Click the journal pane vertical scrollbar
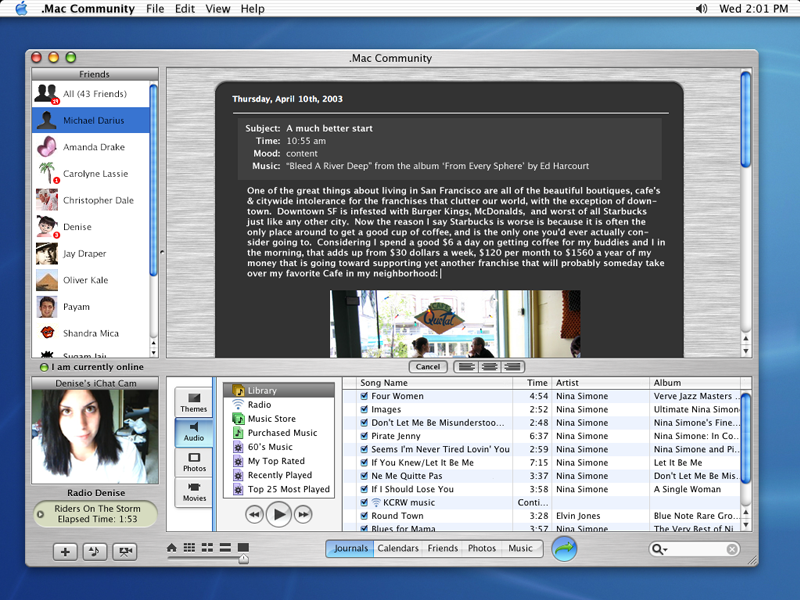 (745, 120)
